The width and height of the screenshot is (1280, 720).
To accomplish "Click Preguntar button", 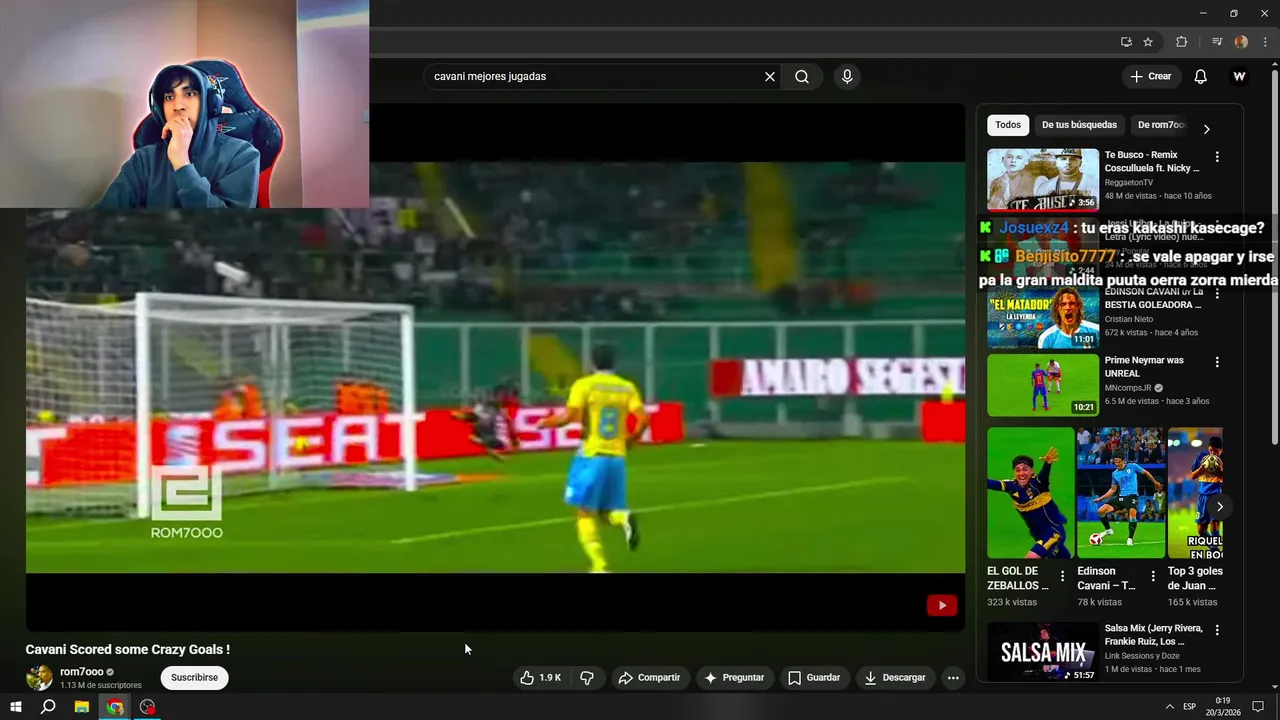I will point(735,678).
